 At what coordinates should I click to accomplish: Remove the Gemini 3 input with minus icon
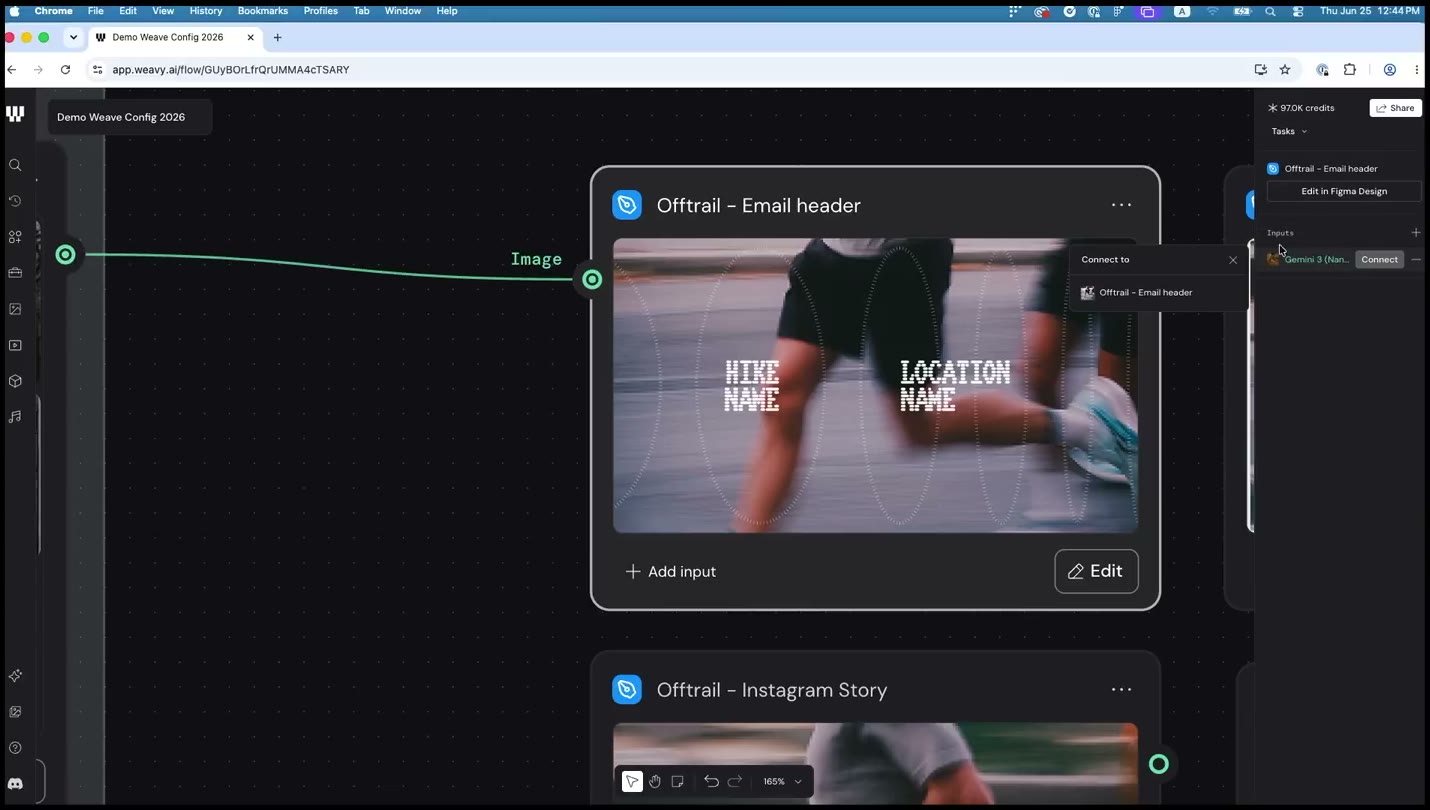click(1415, 259)
